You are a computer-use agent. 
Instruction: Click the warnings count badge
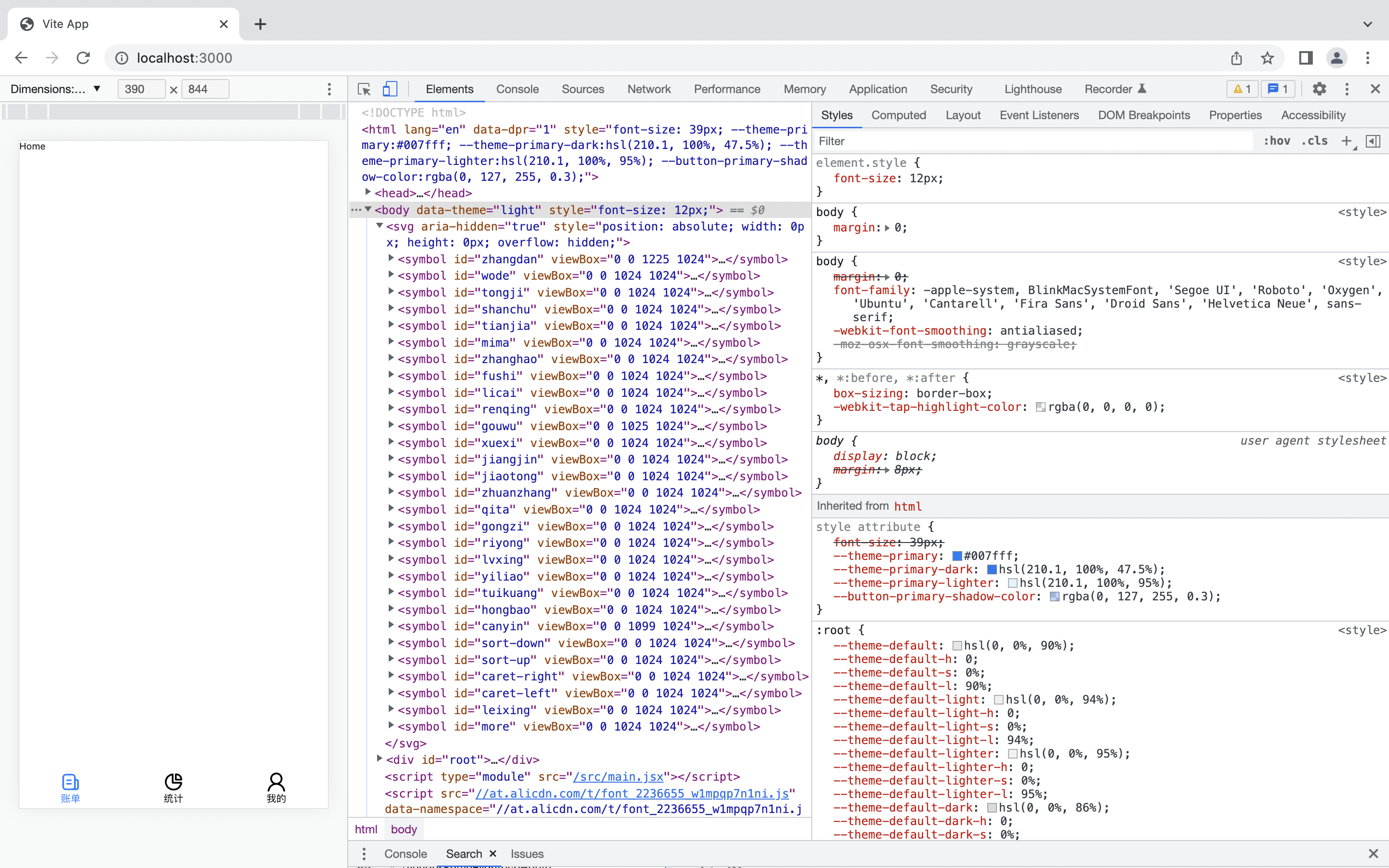pos(1242,89)
